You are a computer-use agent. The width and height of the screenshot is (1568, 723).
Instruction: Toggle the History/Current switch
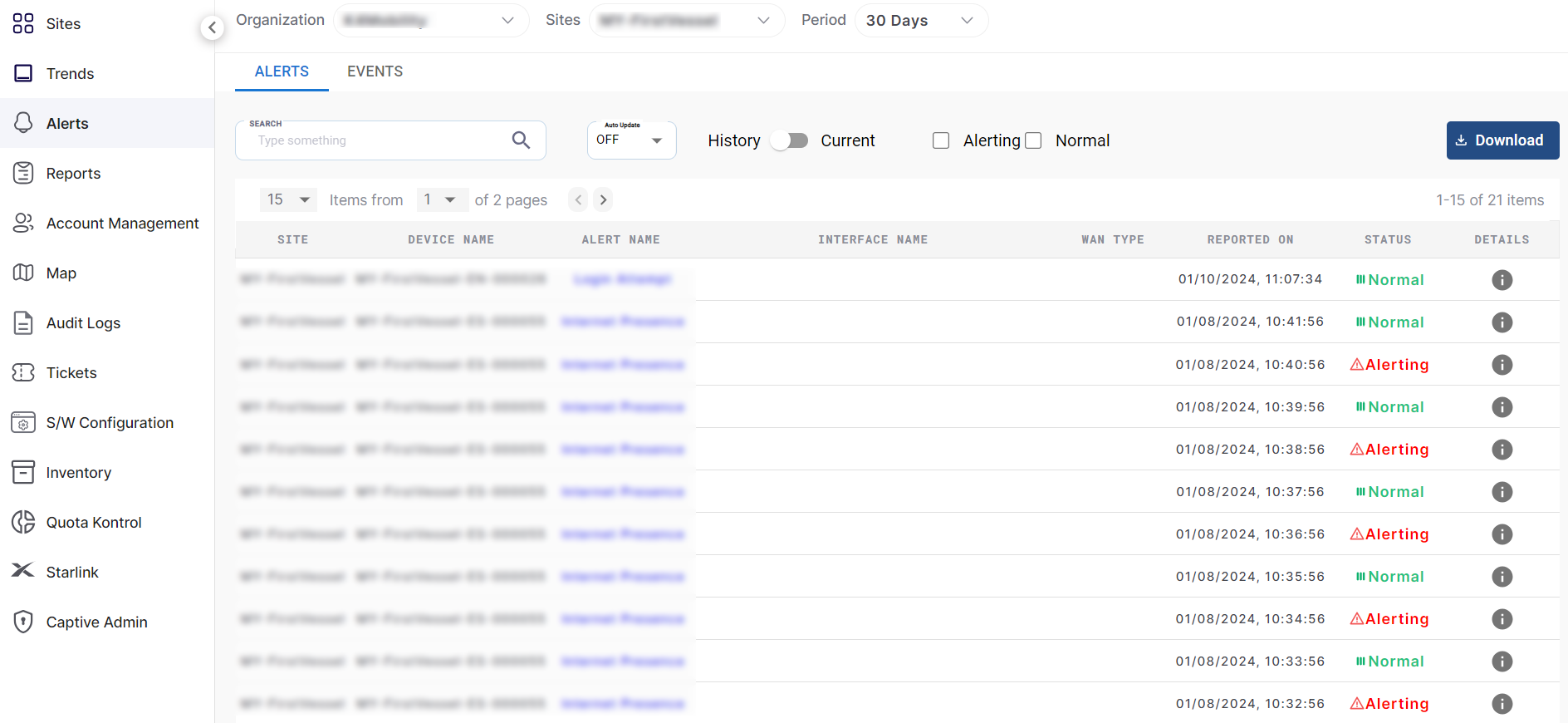(789, 140)
